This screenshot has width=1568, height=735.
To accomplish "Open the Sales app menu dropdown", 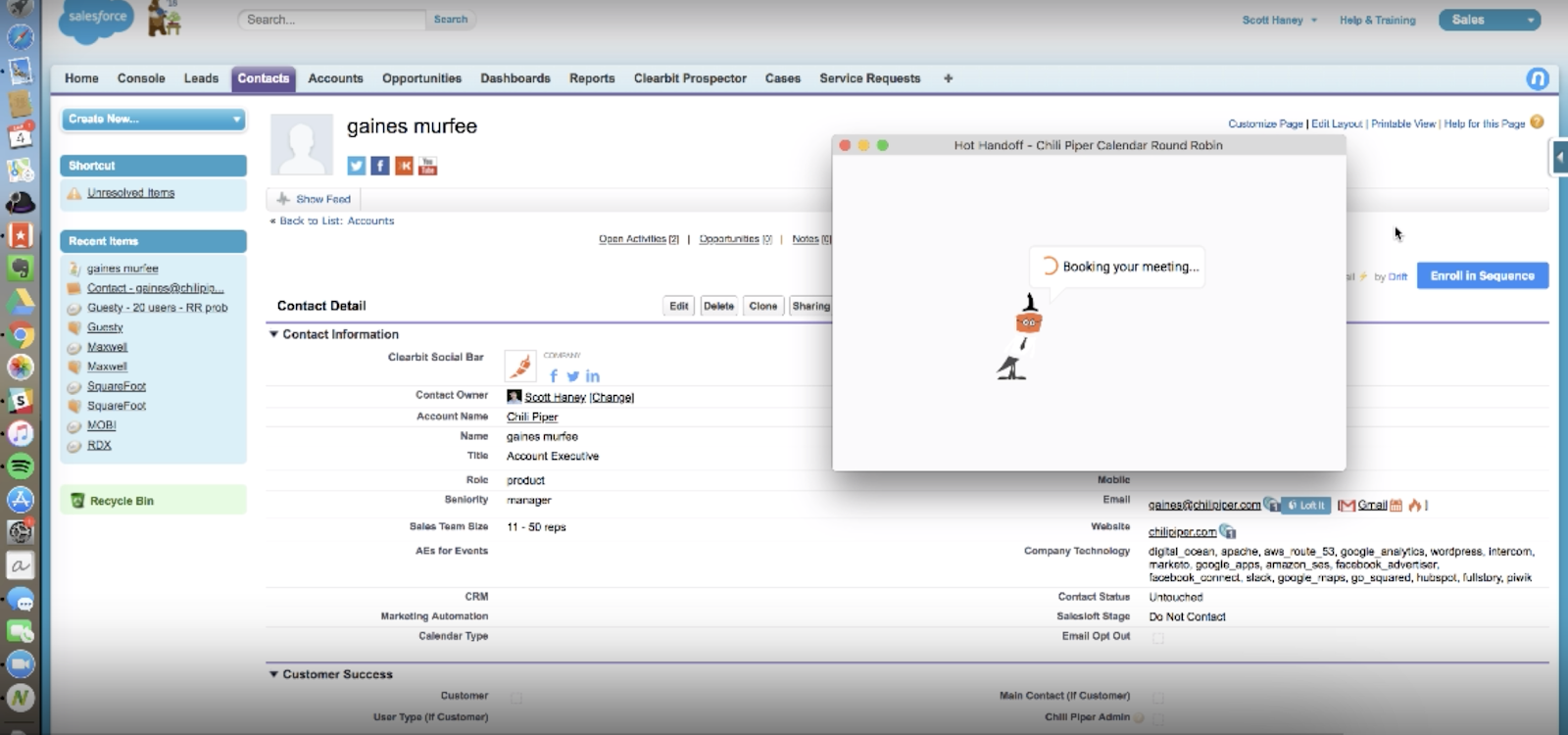I will (x=1490, y=20).
